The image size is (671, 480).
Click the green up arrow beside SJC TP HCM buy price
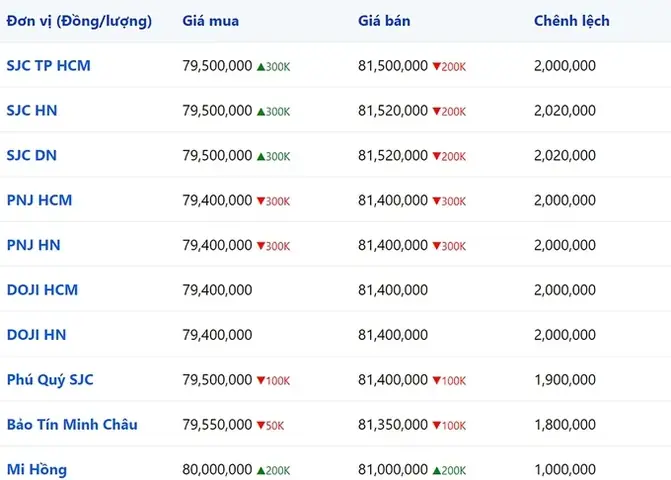pos(261,67)
